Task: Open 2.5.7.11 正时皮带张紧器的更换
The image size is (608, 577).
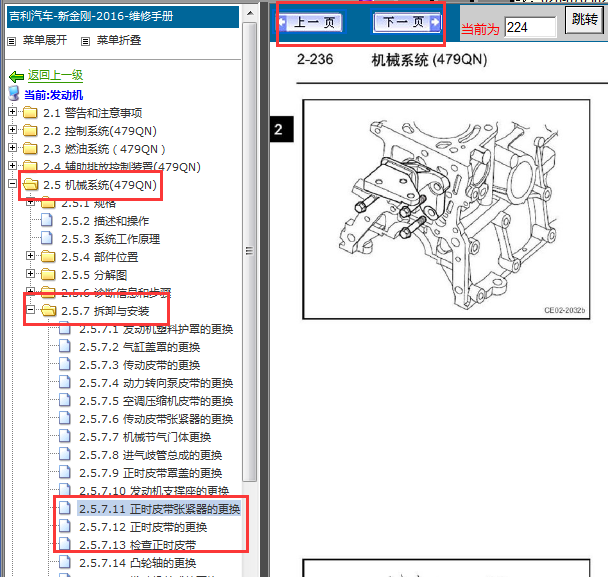Action: point(159,509)
